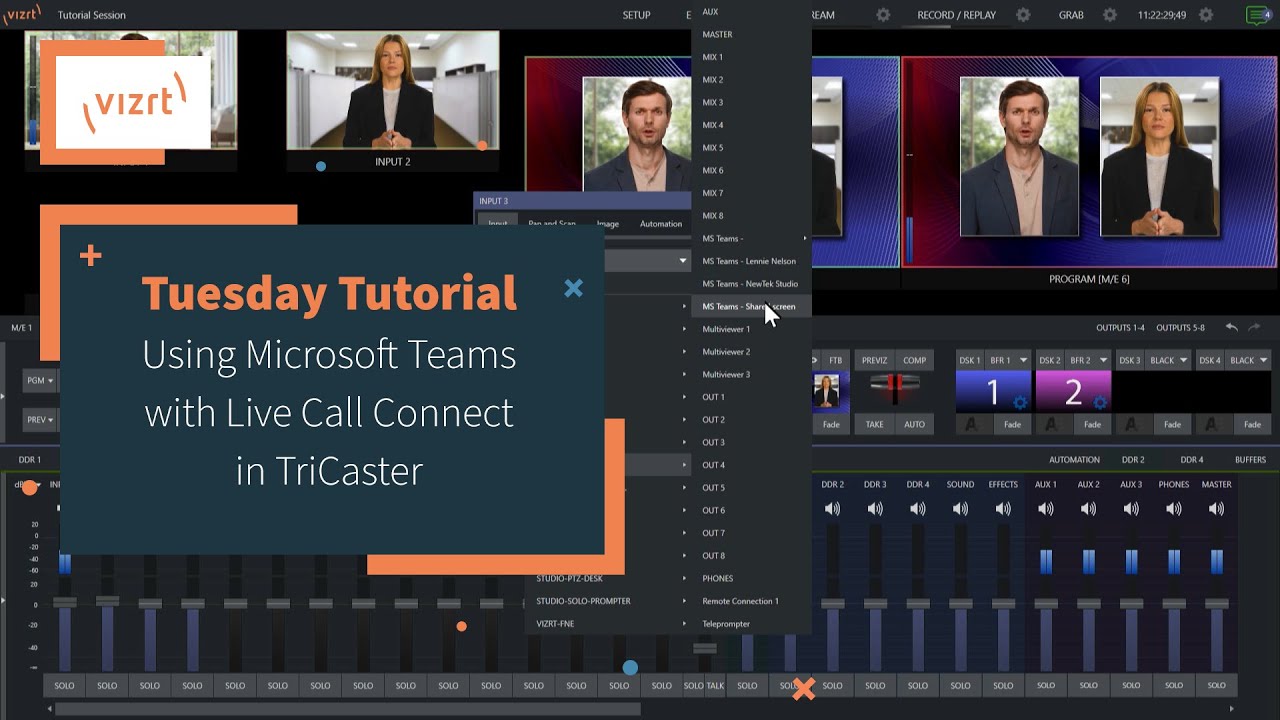Toggle SOLO on the SOUND channel
The width and height of the screenshot is (1280, 720).
(x=960, y=685)
